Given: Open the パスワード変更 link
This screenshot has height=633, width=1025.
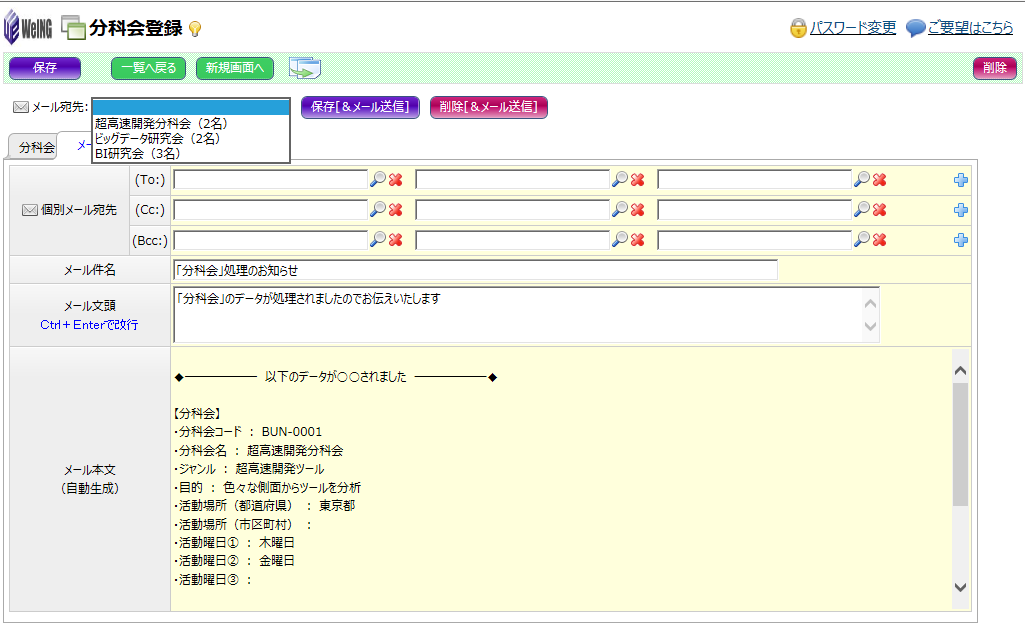Looking at the screenshot, I should point(853,28).
